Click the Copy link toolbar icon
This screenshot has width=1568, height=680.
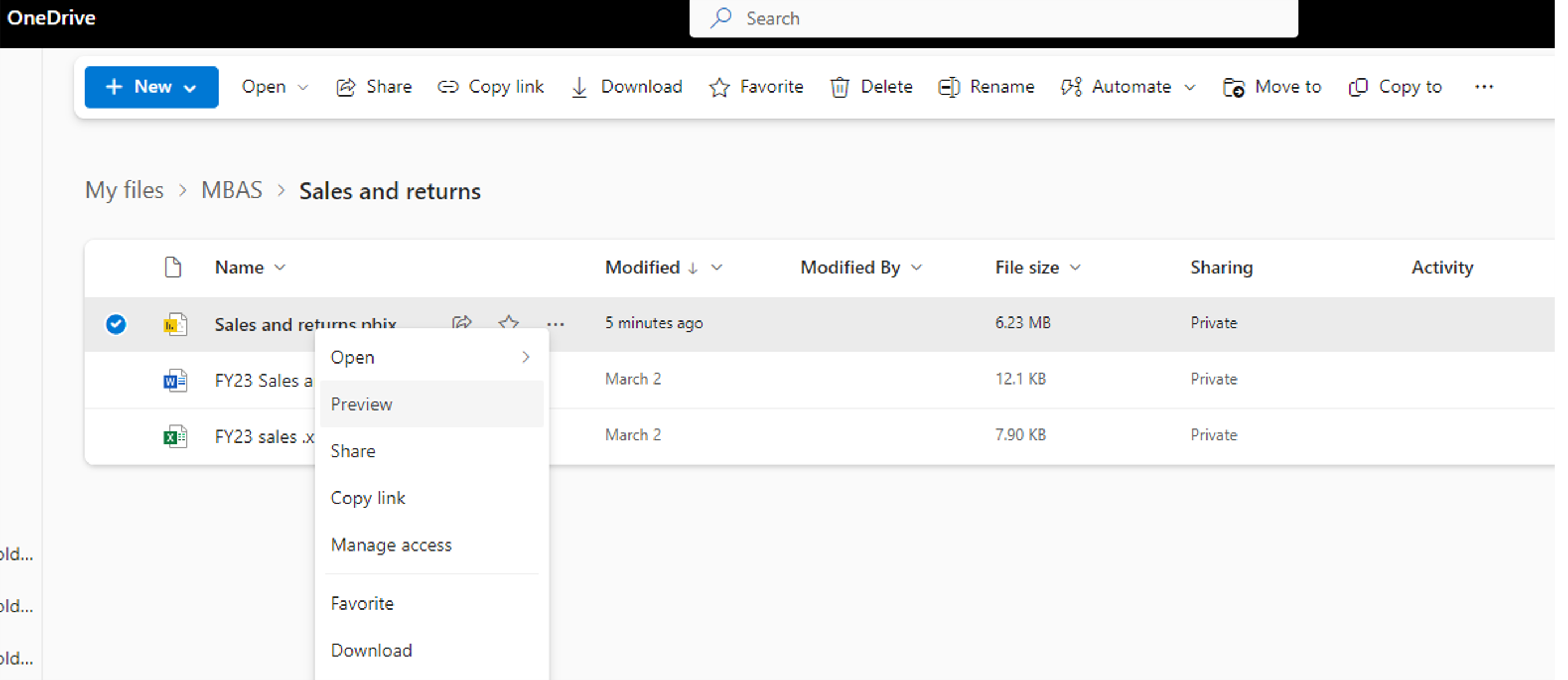tap(447, 87)
